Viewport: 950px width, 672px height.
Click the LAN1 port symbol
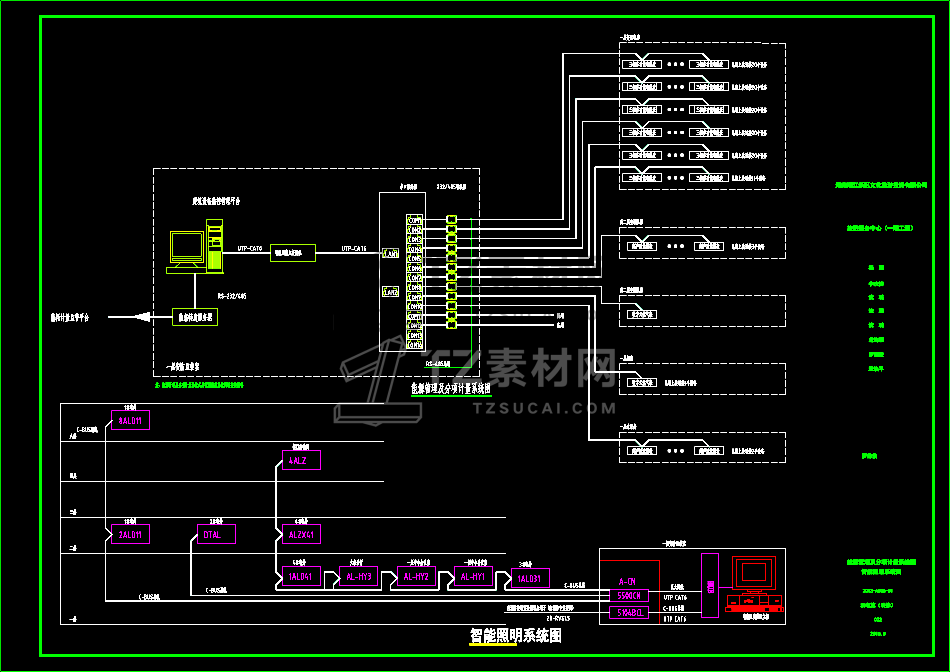coord(391,253)
